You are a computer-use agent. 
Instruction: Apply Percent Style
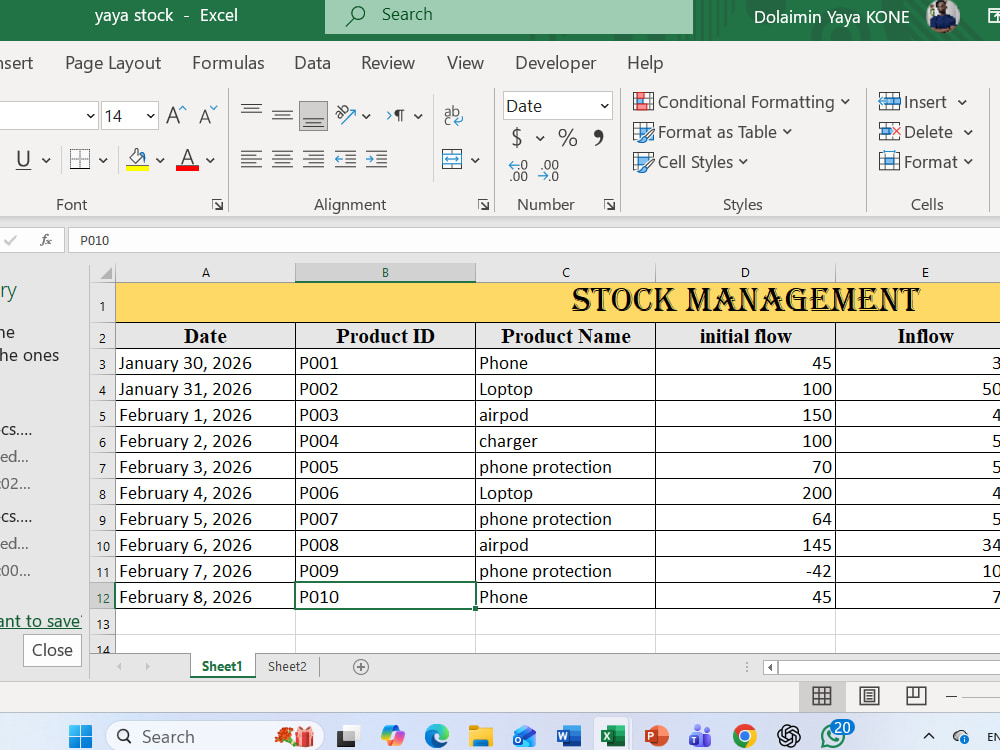pos(567,138)
